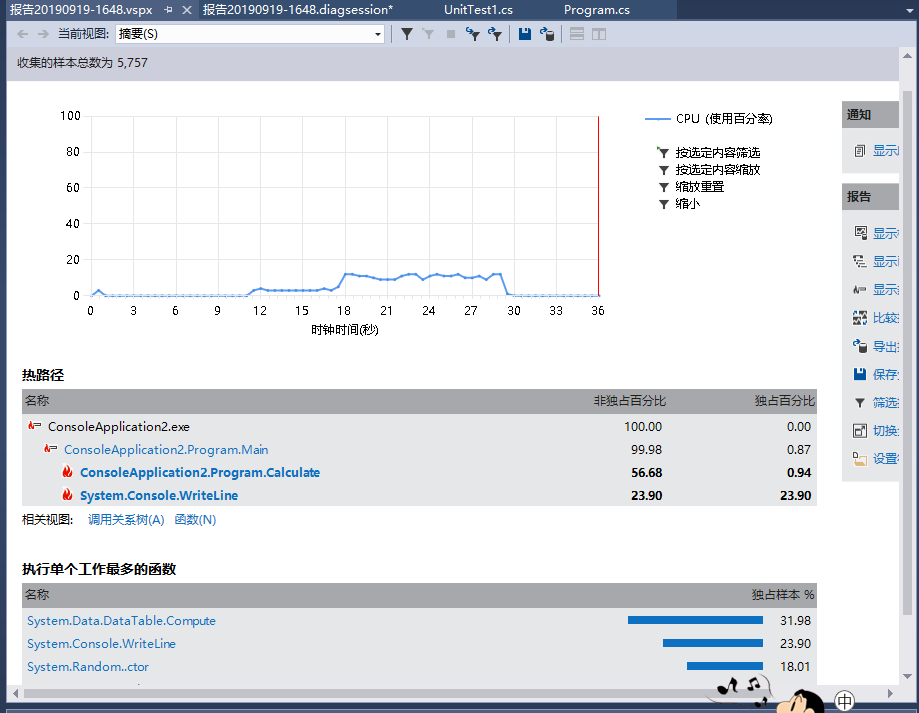Image resolution: width=919 pixels, height=713 pixels.
Task: Click funnel icon beside 按选定内容缩放
Action: click(663, 170)
